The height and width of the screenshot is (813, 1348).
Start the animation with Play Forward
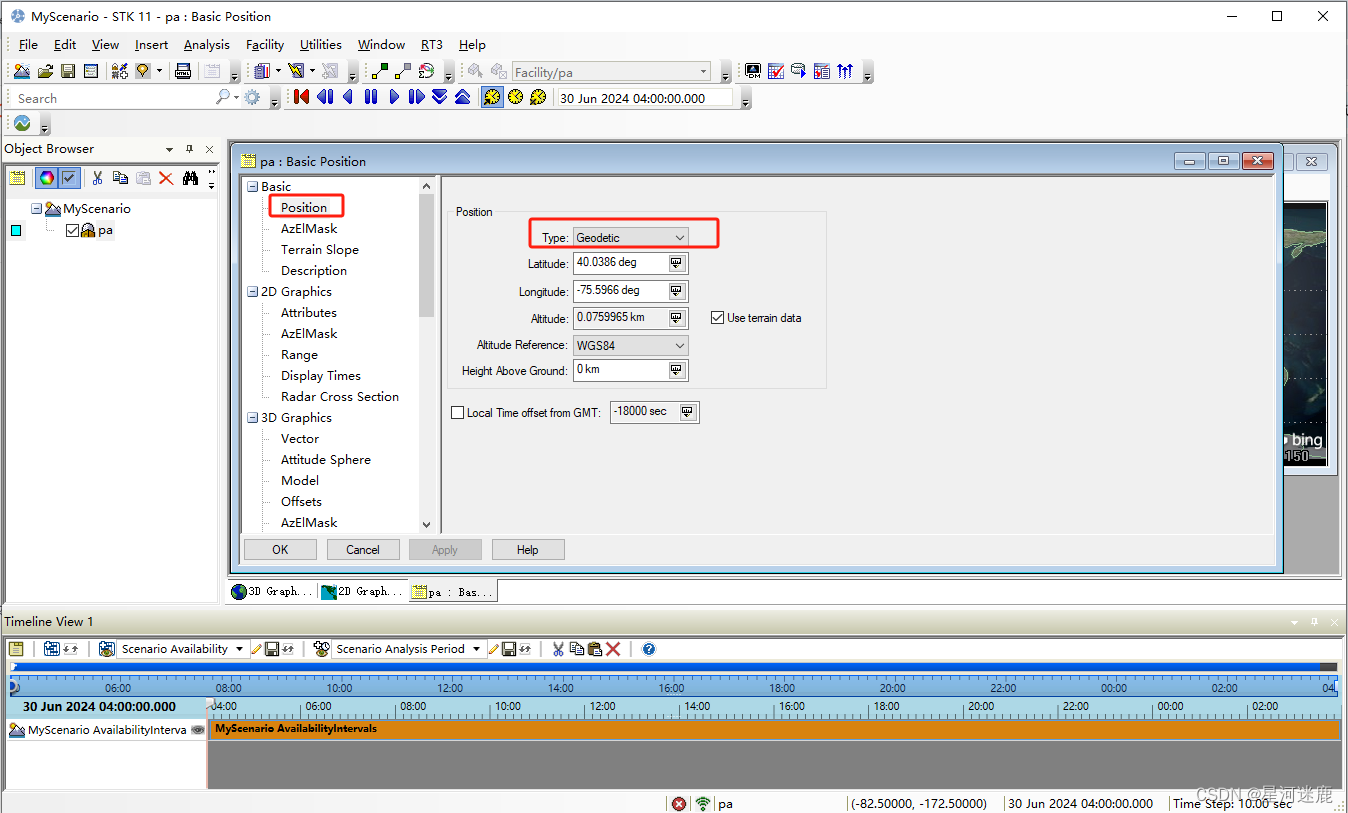tap(394, 97)
